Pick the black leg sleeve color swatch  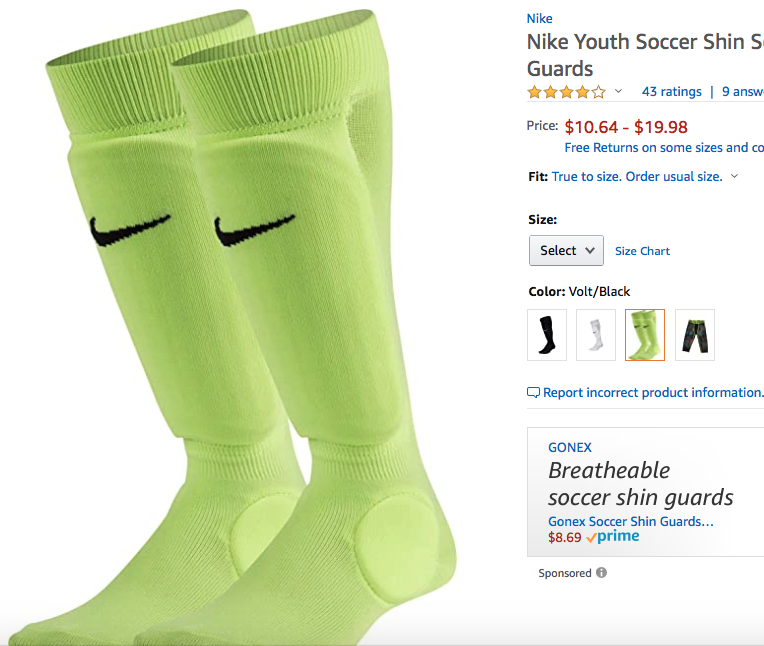pyautogui.click(x=695, y=334)
